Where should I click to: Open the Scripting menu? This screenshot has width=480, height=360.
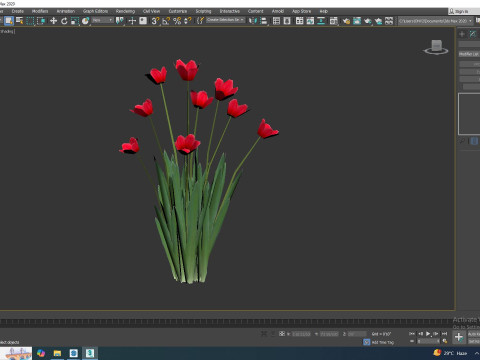pos(203,11)
